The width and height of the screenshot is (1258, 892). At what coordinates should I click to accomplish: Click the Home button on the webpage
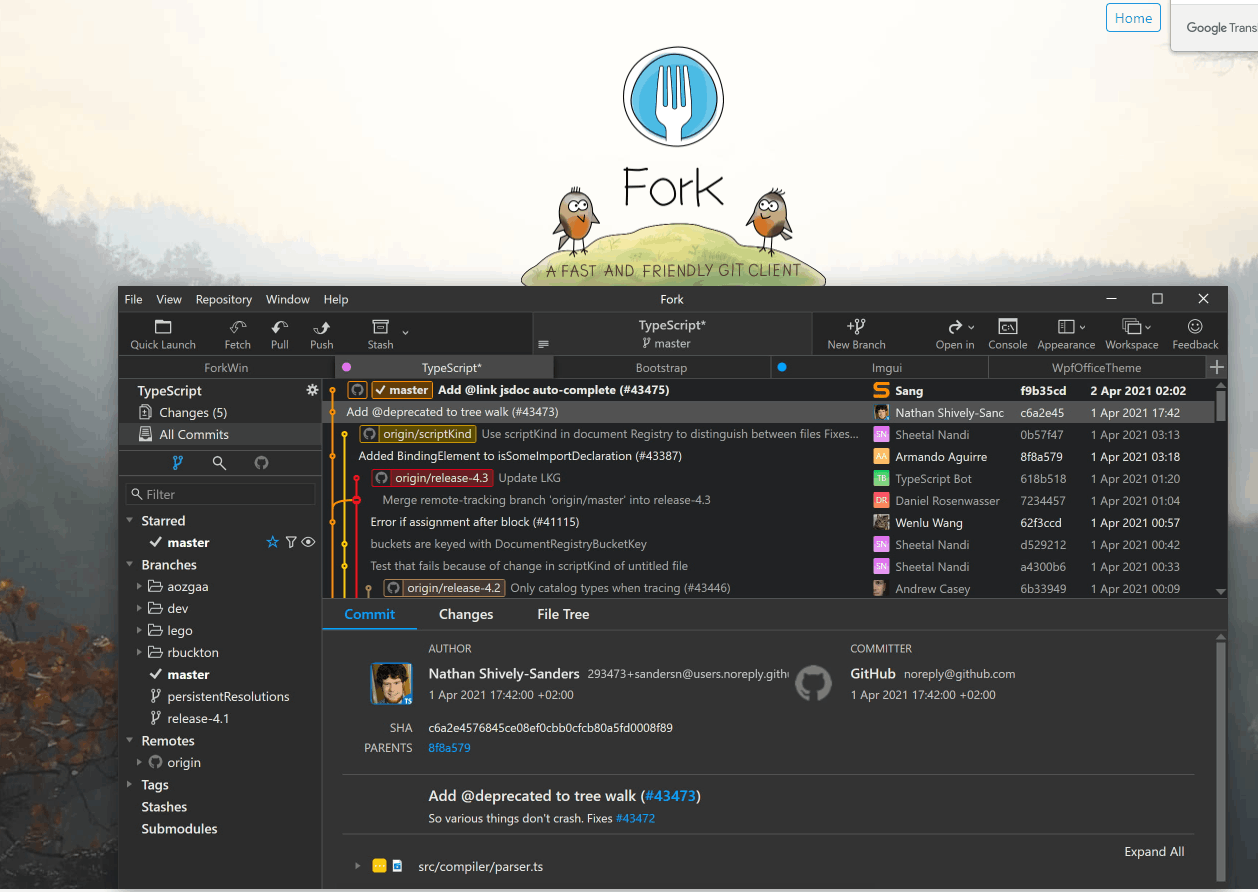coord(1133,18)
